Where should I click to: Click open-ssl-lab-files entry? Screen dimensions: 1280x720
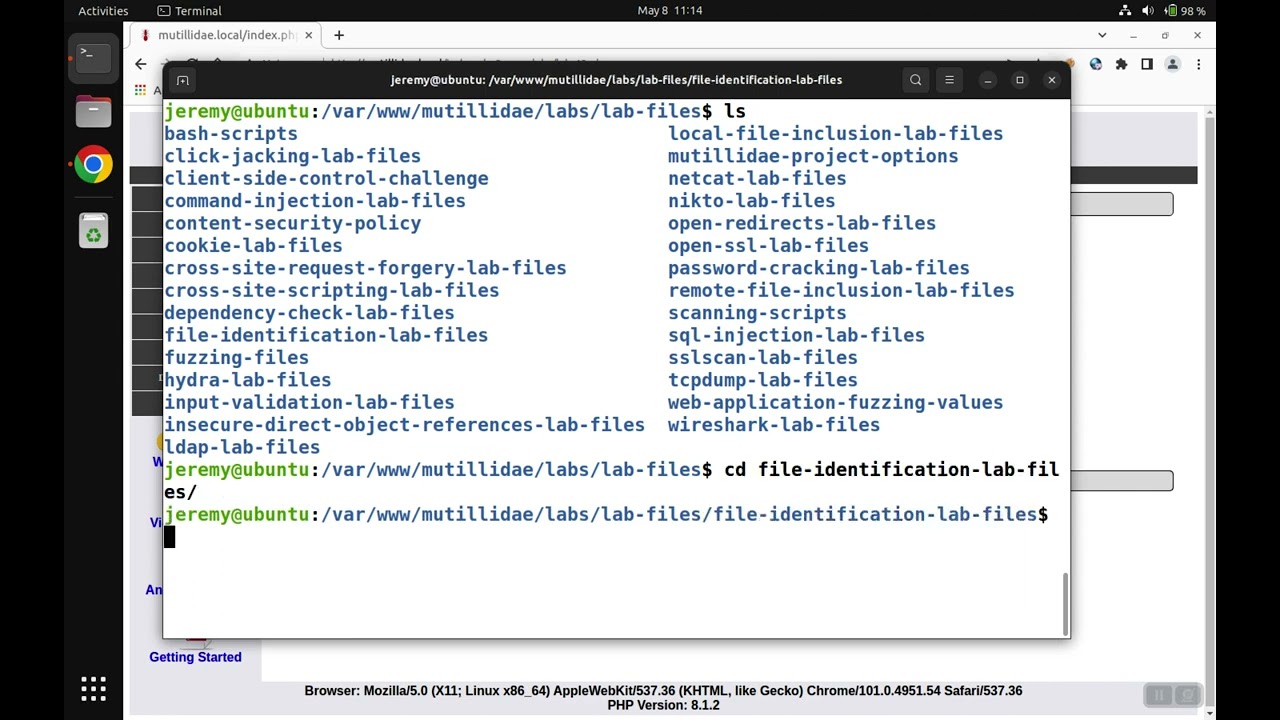coord(768,246)
